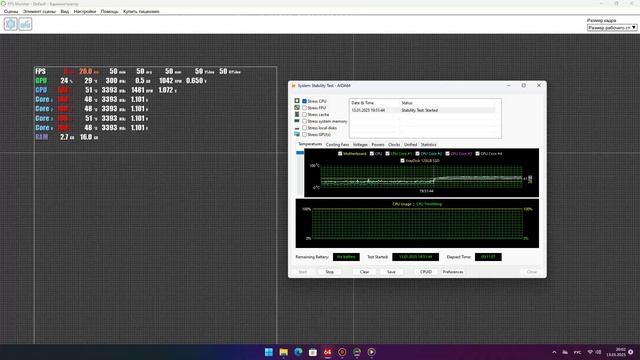Toggle CPU Core #4 graph checkbox
Image resolution: width=640 pixels, height=360 pixels.
[x=477, y=153]
